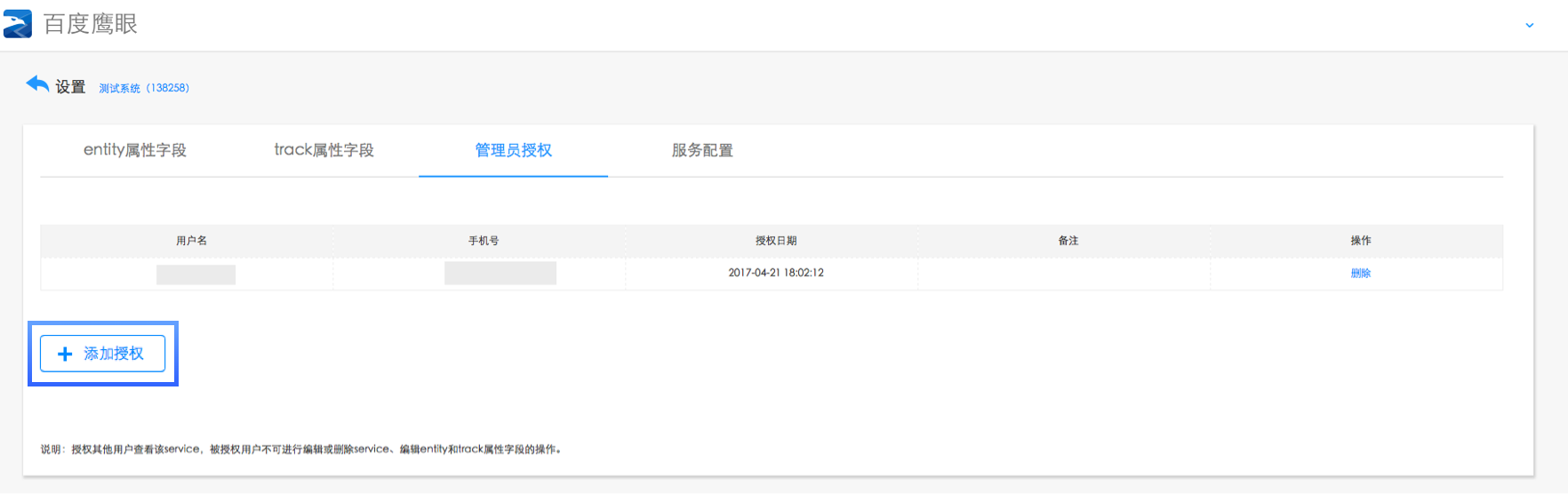This screenshot has height=494, width=1568.
Task: Click the 备注 column header
Action: (x=1068, y=241)
